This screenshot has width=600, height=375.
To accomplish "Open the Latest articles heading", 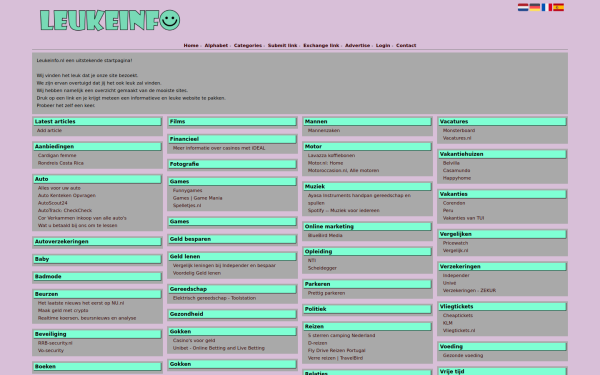I will coord(97,122).
